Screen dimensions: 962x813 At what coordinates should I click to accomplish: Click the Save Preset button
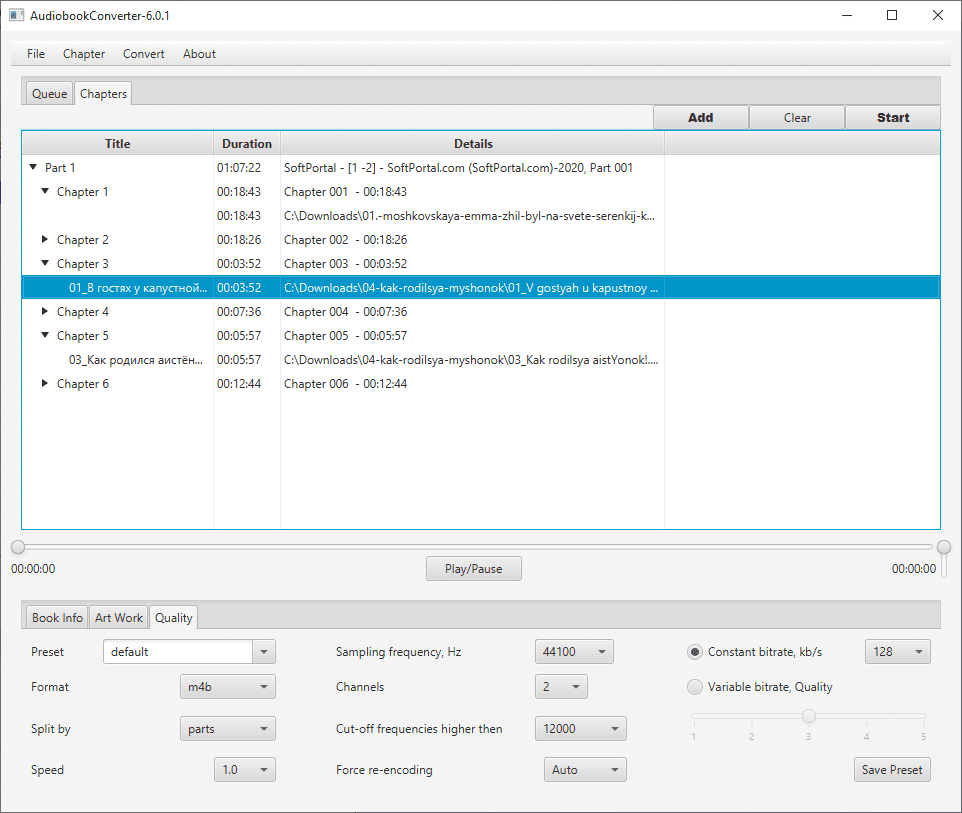point(892,769)
